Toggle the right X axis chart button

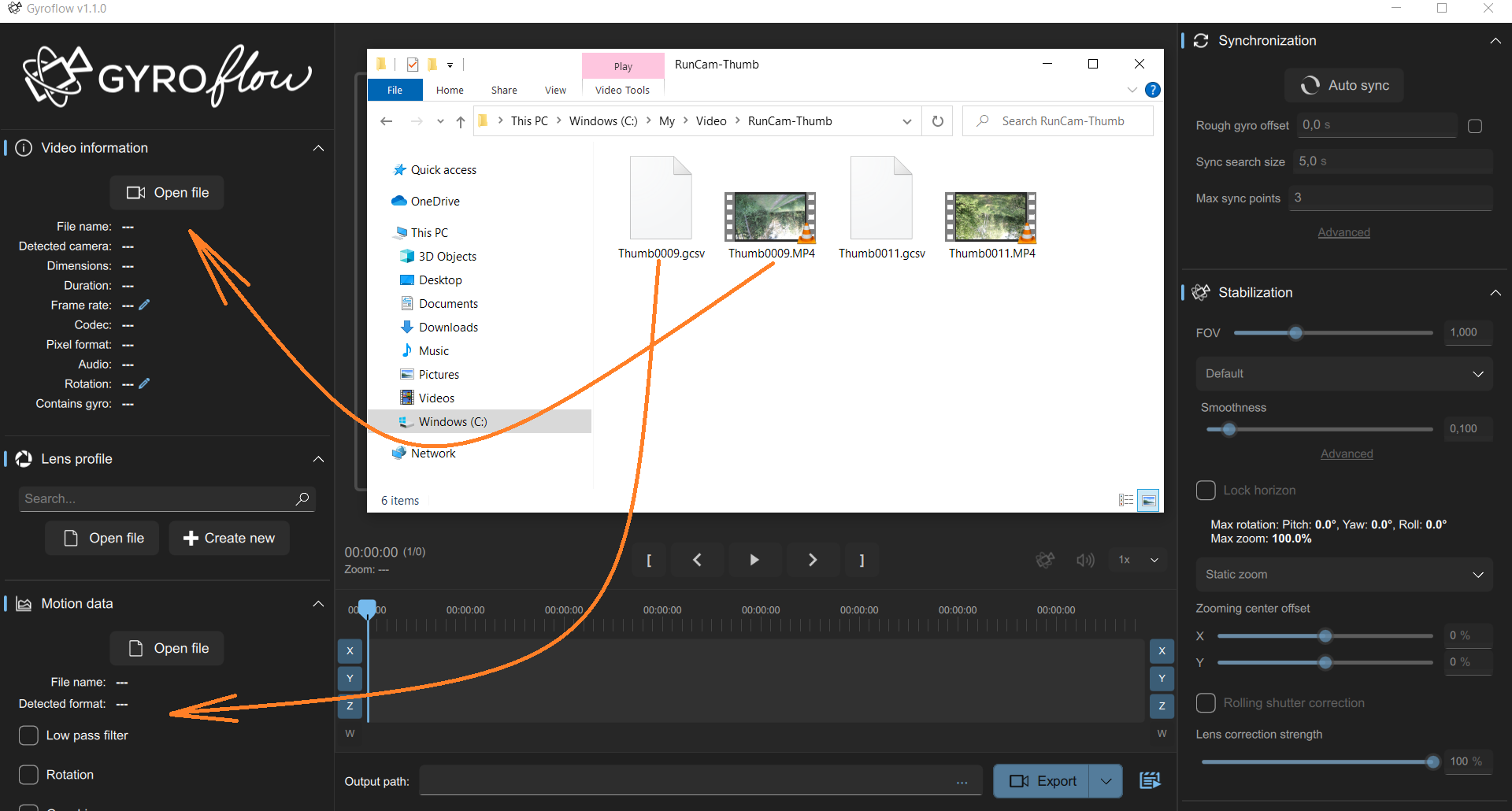coord(1162,651)
